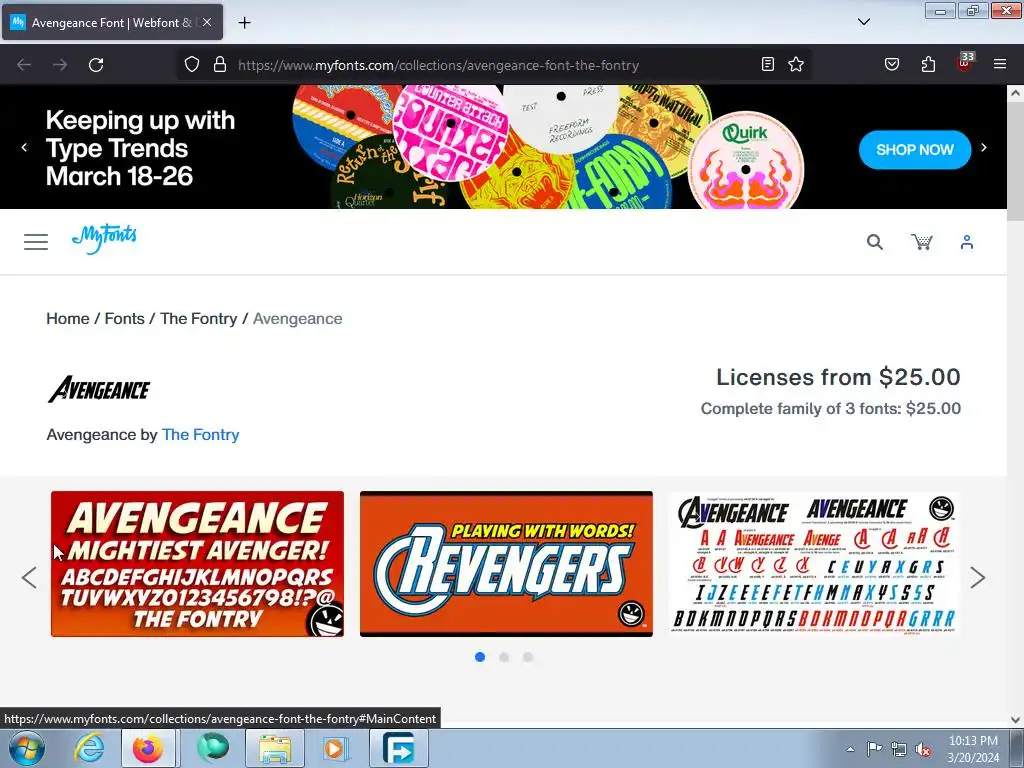Close the Avengeance Font tab

click(207, 22)
